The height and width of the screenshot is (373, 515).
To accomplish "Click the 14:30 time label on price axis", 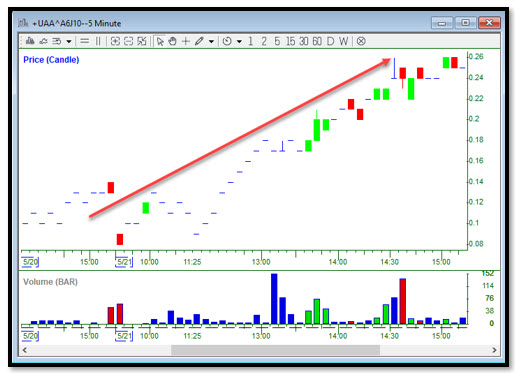I will click(389, 262).
